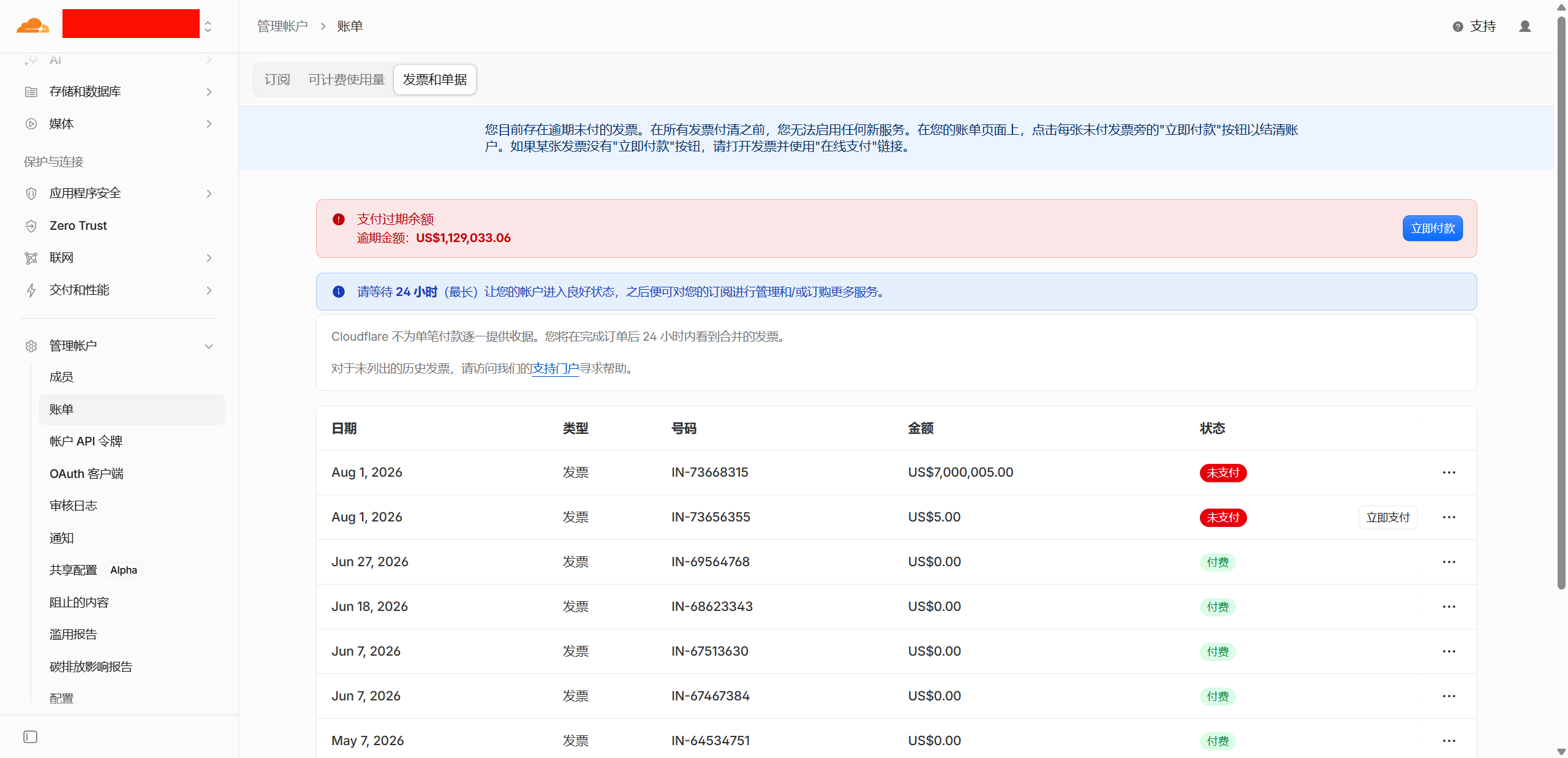The height and width of the screenshot is (758, 1568).
Task: Open 共享配置 Alpha in the sidebar
Action: click(x=132, y=570)
